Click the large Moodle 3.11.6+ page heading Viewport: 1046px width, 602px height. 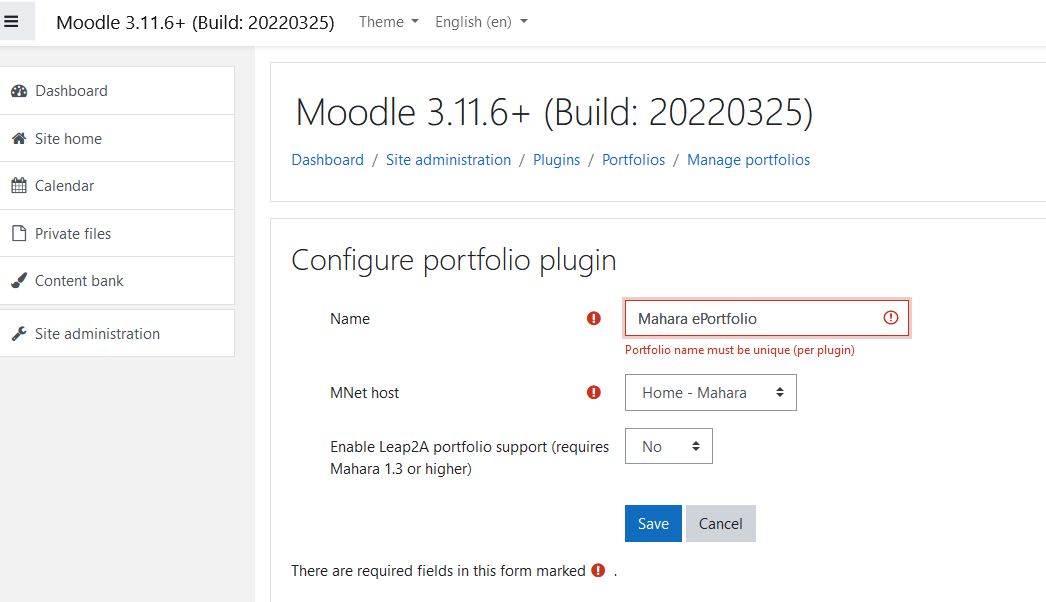point(554,112)
